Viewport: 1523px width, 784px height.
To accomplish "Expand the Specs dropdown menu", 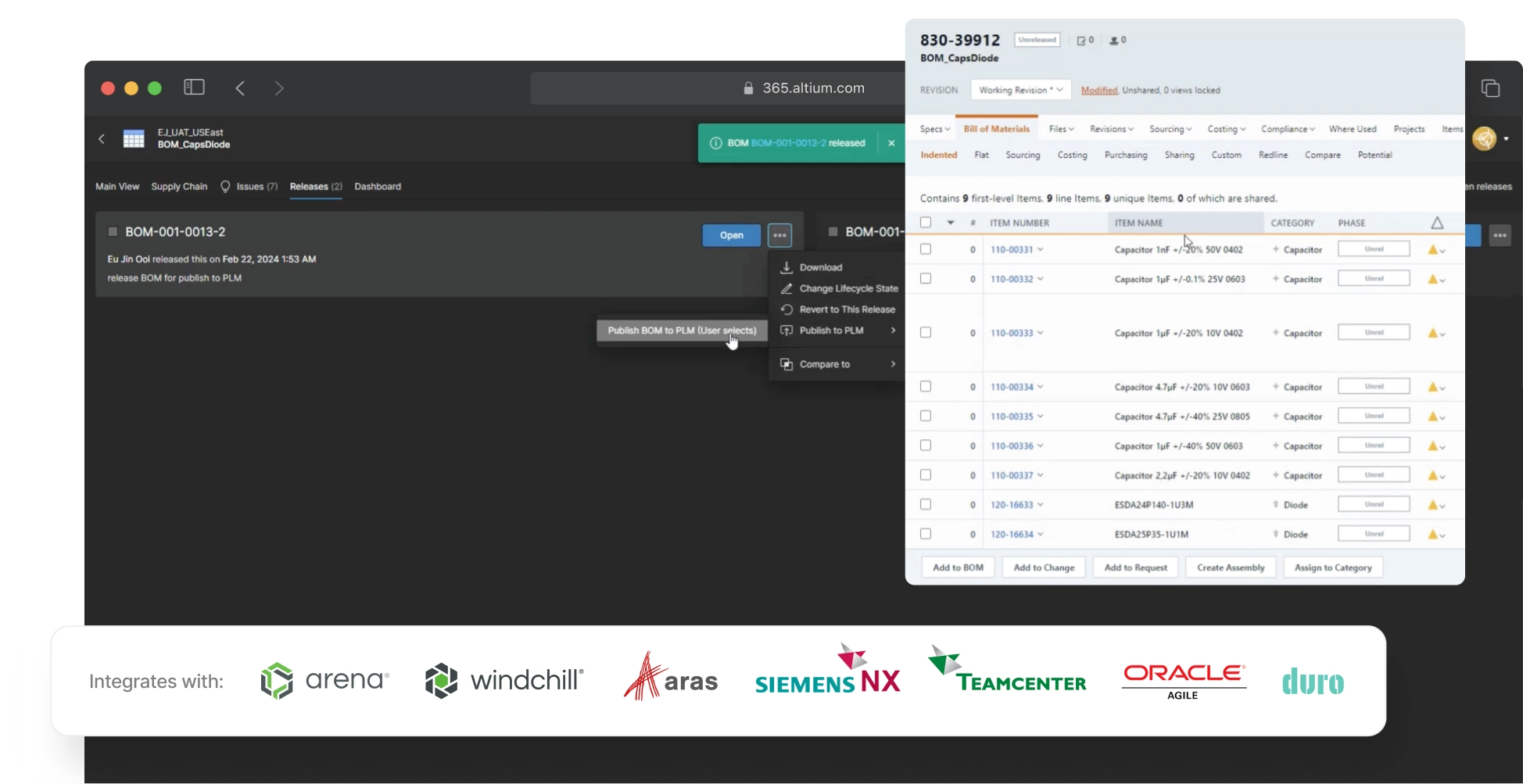I will (934, 129).
